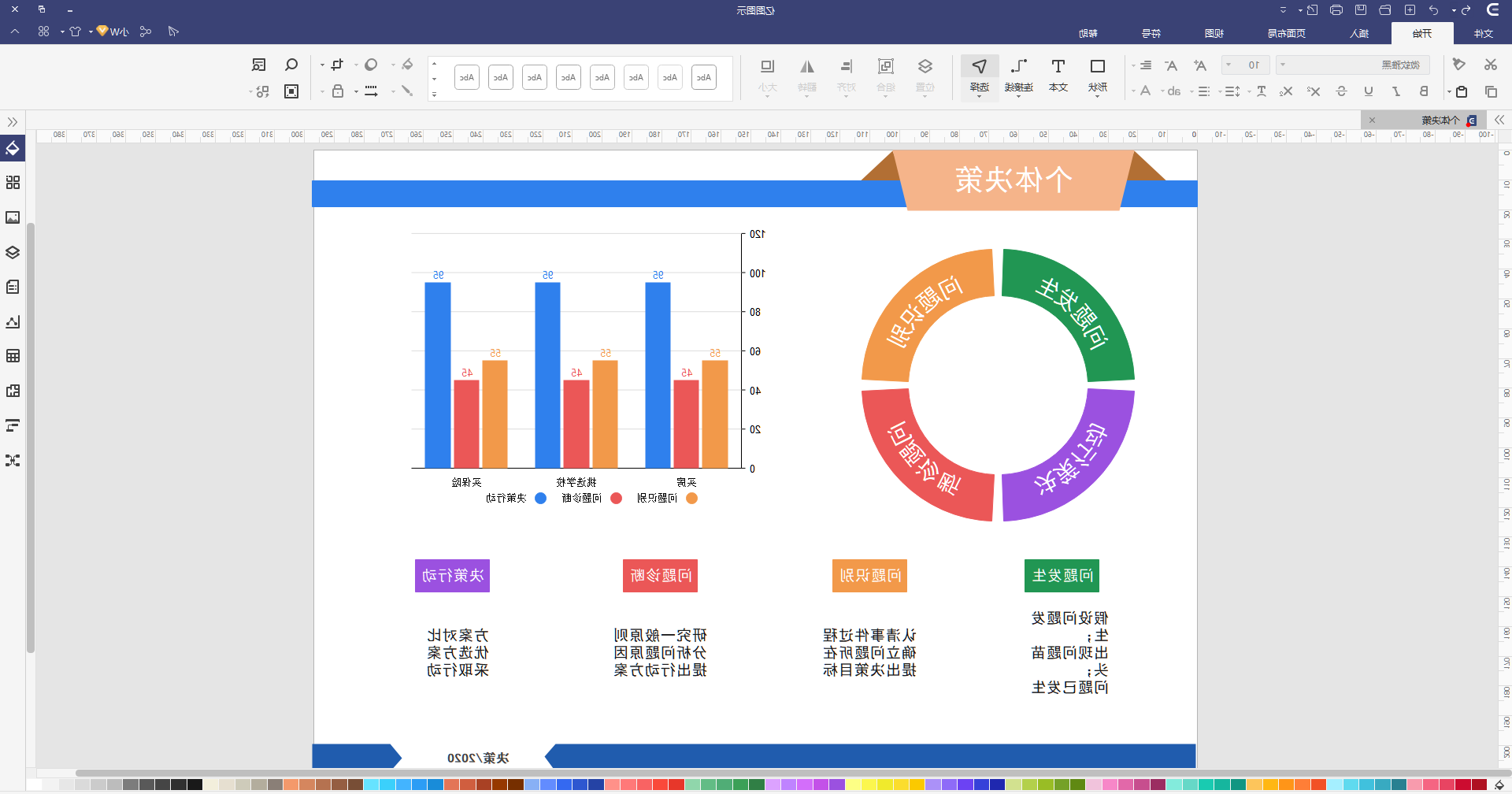
Task: Click the share icon in top bar
Action: [145, 32]
